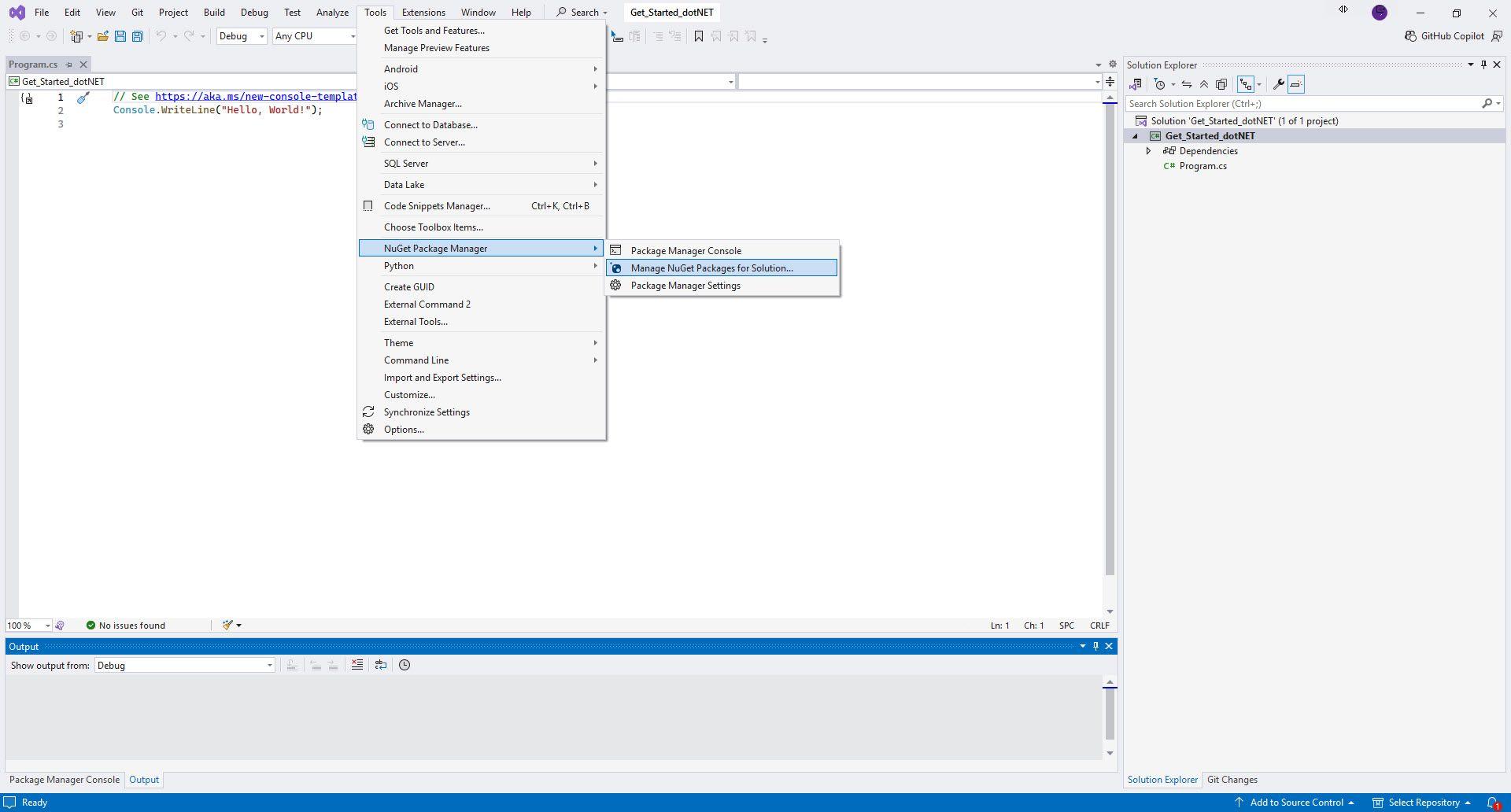Toggle Preview Selected Items in Solution Explorer
The width and height of the screenshot is (1511, 812).
pos(1296,84)
